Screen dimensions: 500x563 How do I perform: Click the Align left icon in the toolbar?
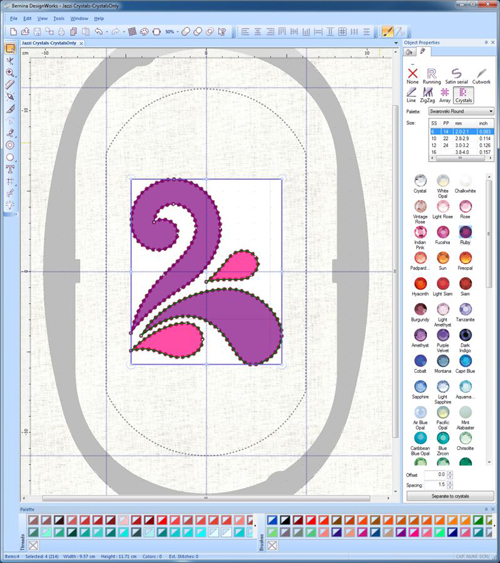point(246,32)
